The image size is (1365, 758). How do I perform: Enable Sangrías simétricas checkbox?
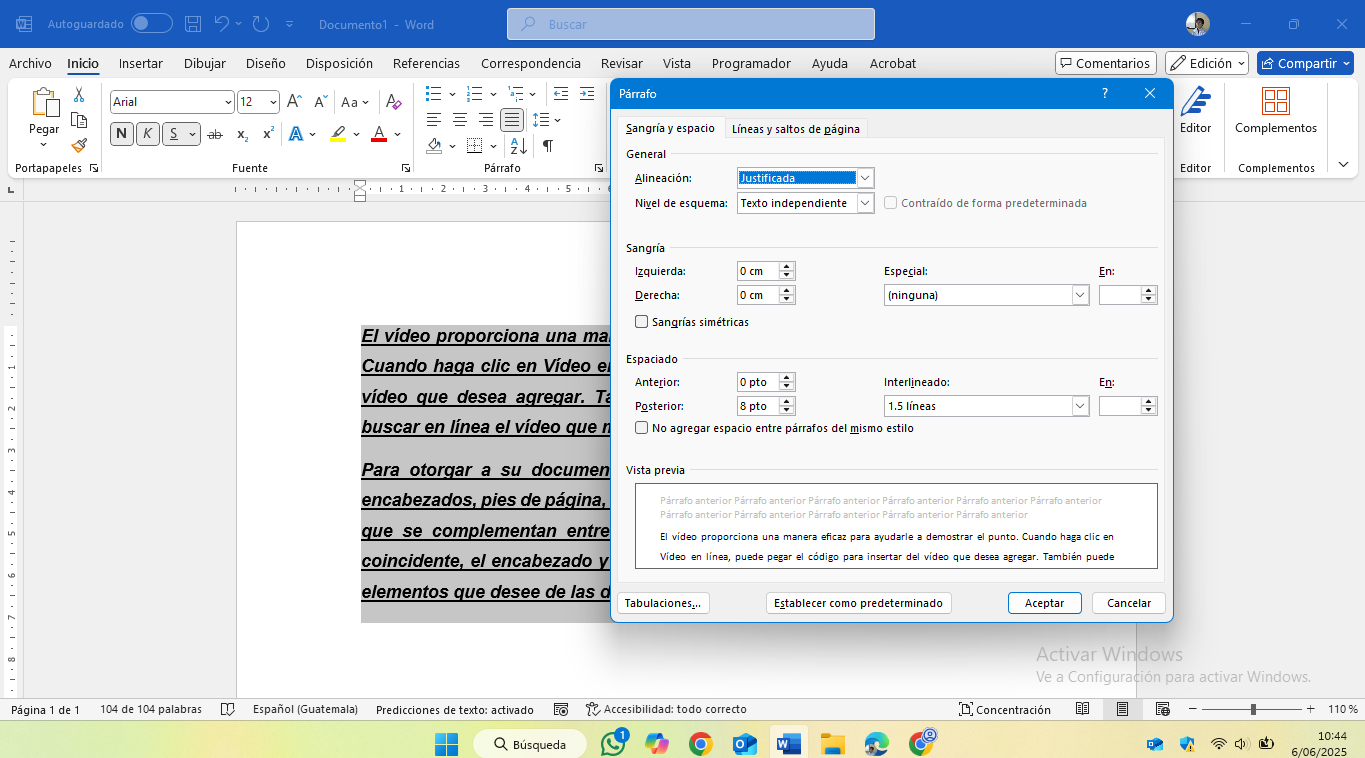pos(642,322)
